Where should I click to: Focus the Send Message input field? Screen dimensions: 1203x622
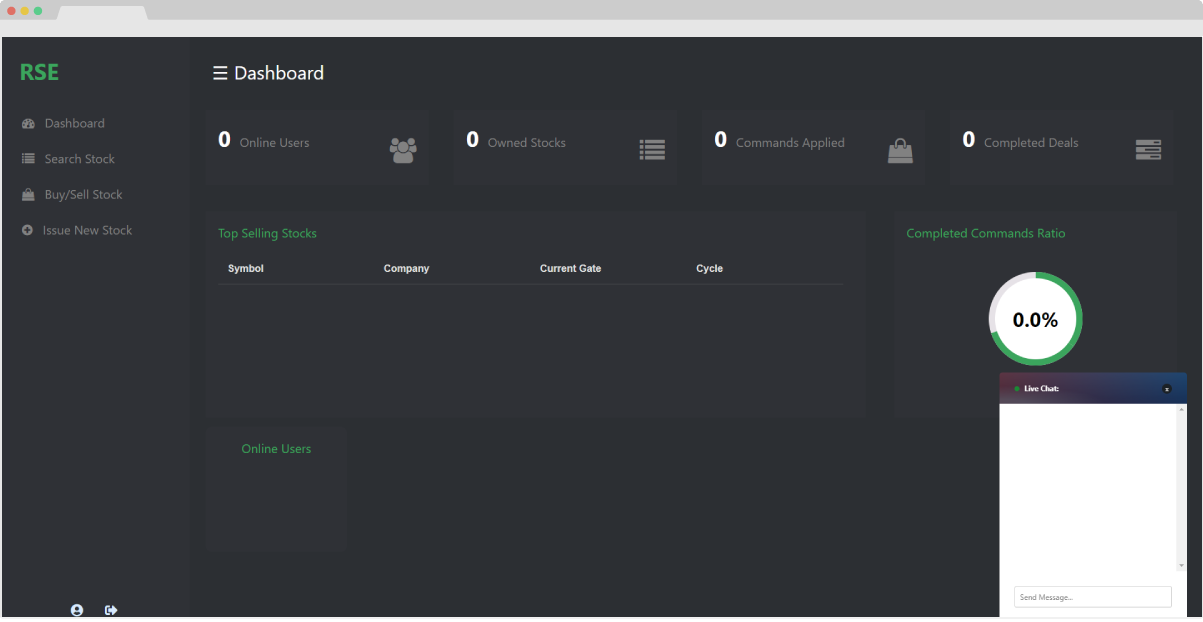point(1092,597)
